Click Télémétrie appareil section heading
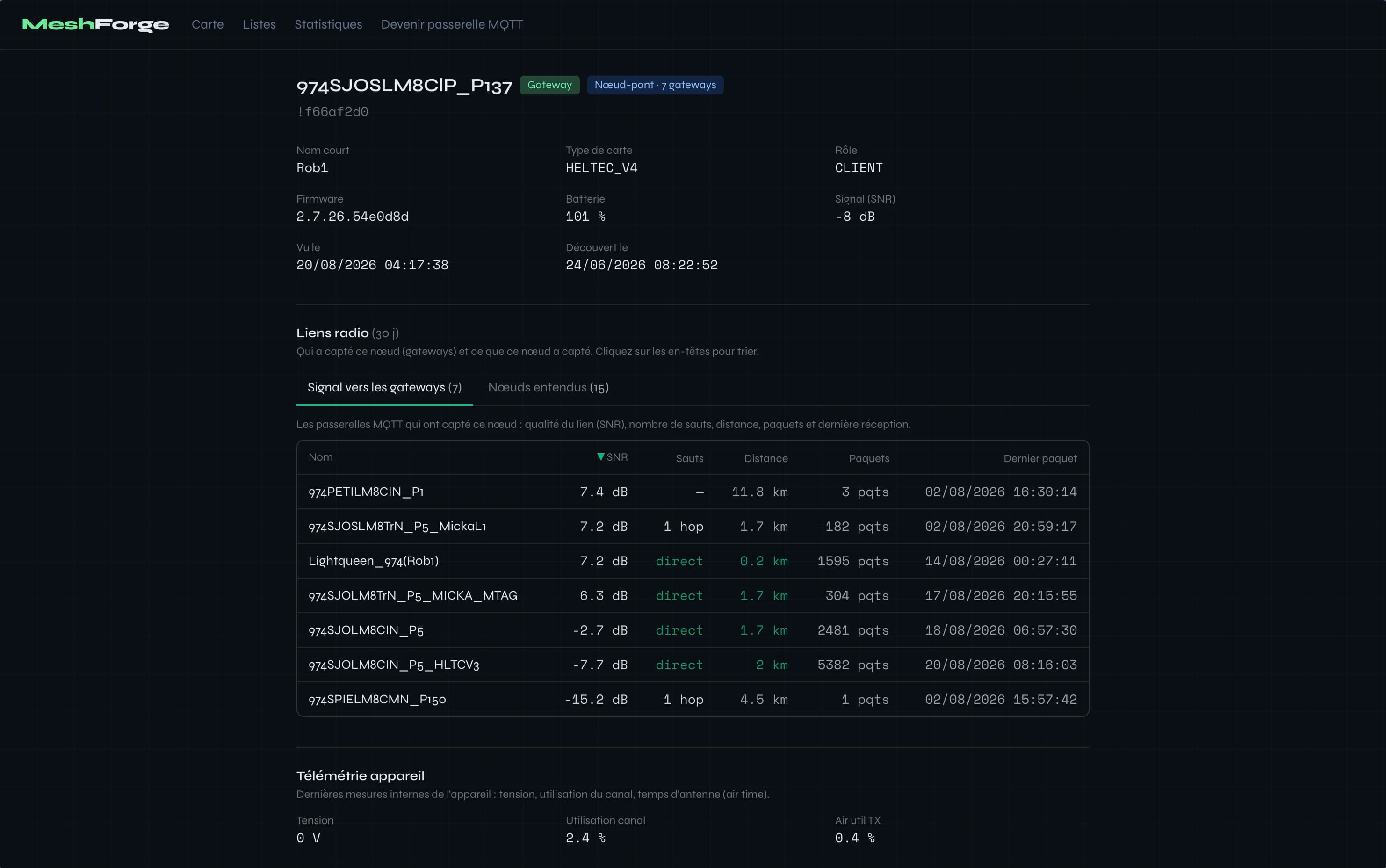Screen dimensions: 1386x868 coord(361,776)
